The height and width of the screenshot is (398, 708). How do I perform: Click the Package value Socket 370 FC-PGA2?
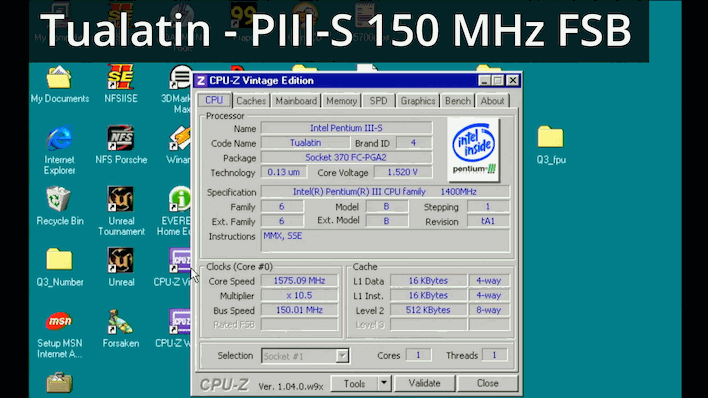(346, 158)
